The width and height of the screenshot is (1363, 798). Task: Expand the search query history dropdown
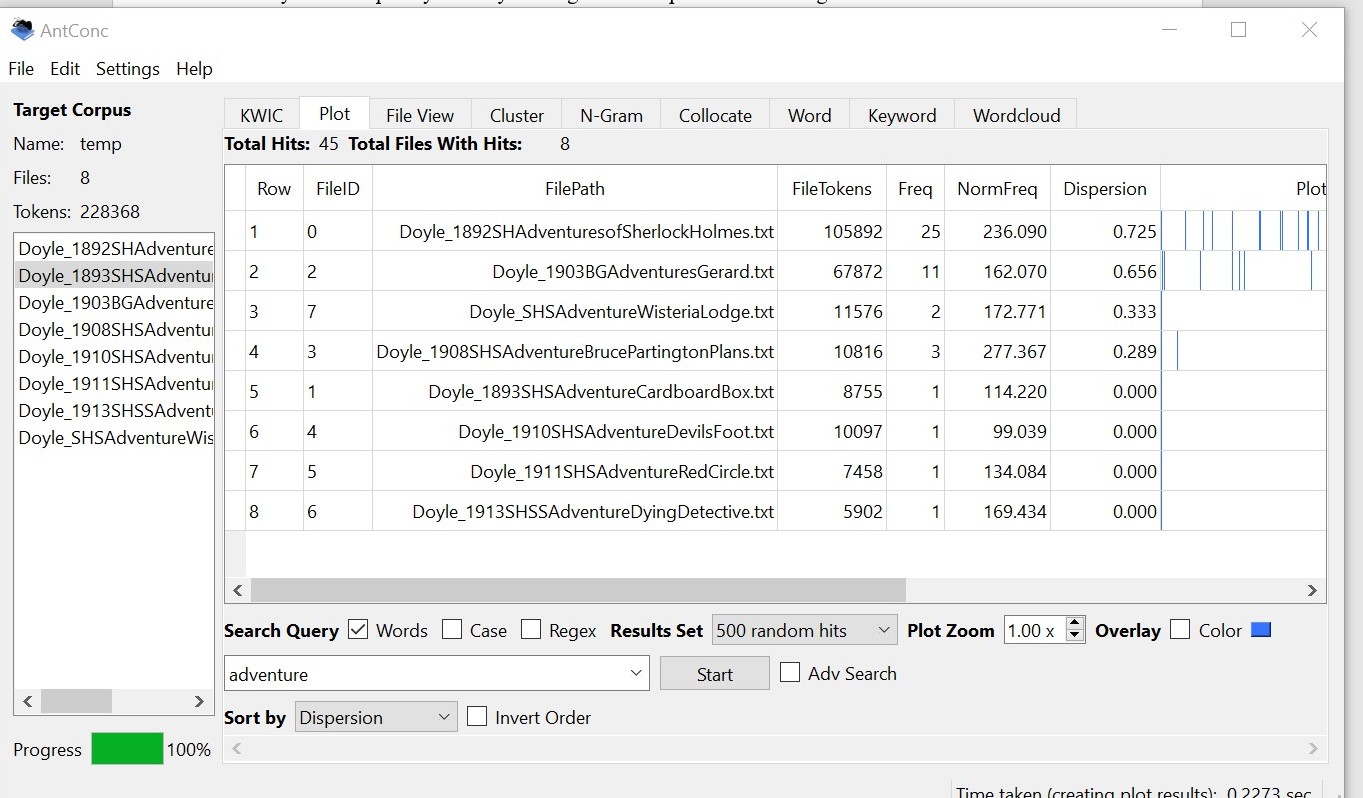[636, 674]
